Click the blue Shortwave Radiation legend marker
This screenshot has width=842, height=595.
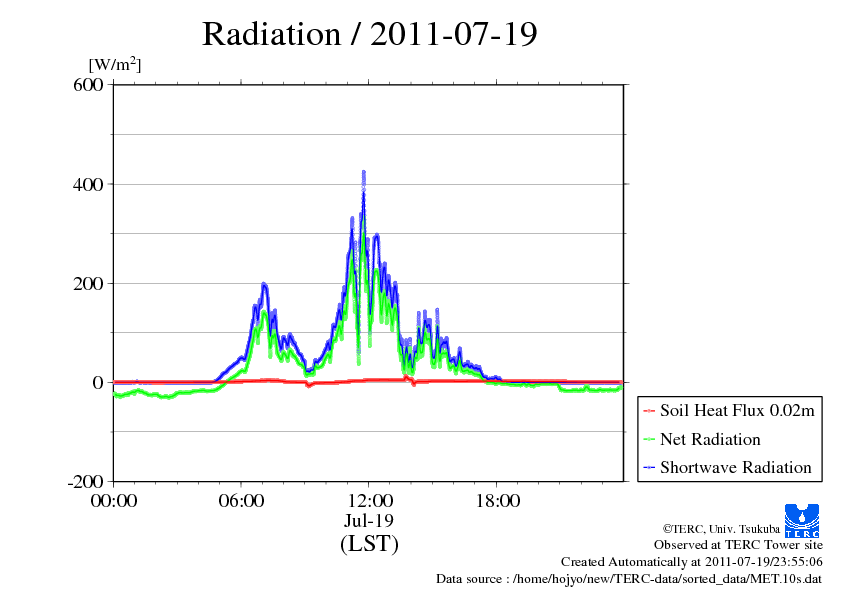(649, 468)
